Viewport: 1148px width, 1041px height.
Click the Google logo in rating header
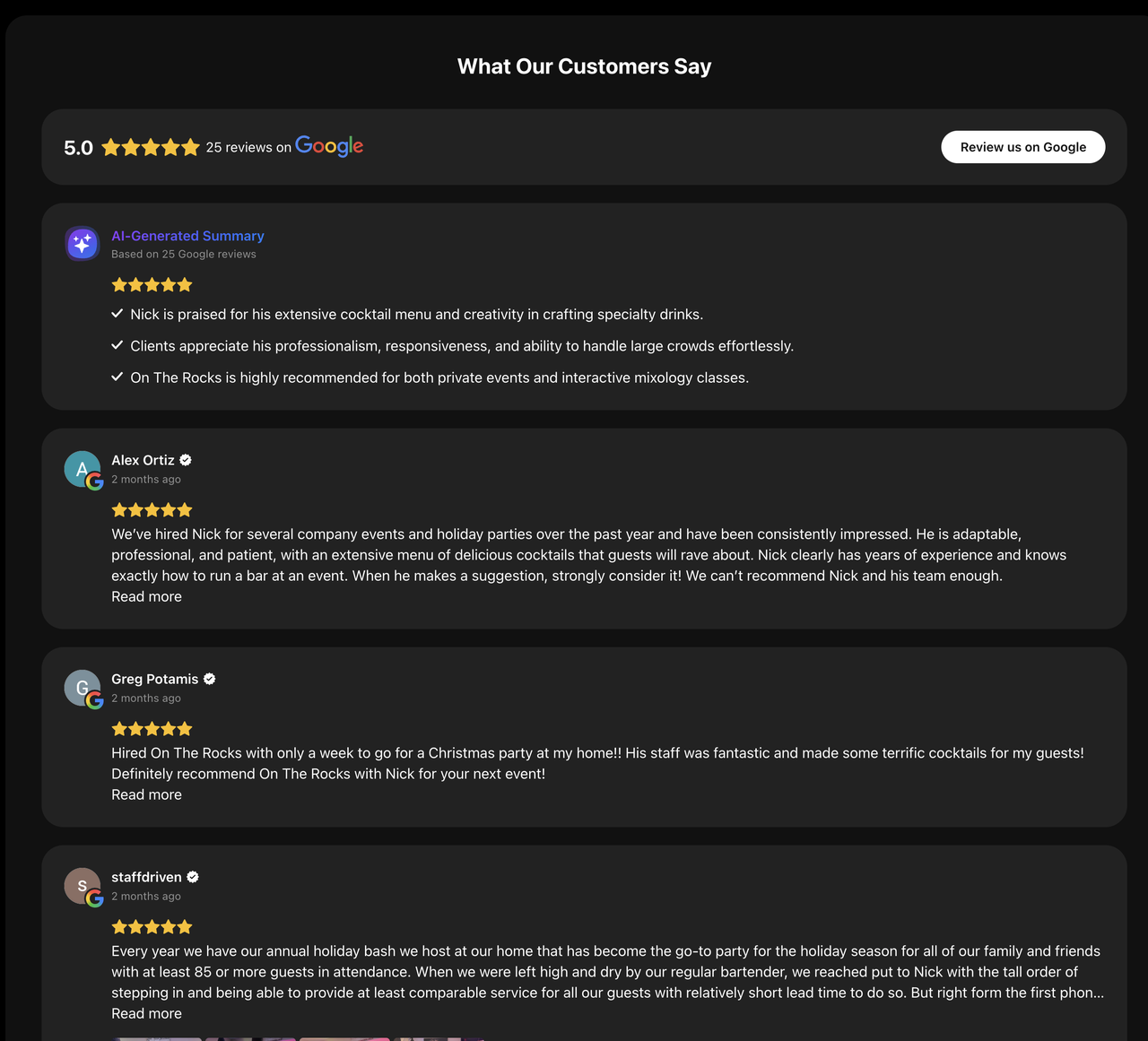pos(329,146)
